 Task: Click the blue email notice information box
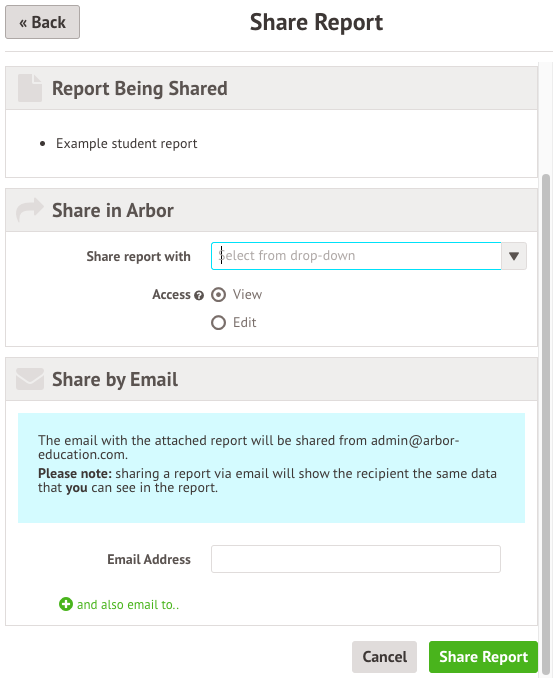pos(271,468)
